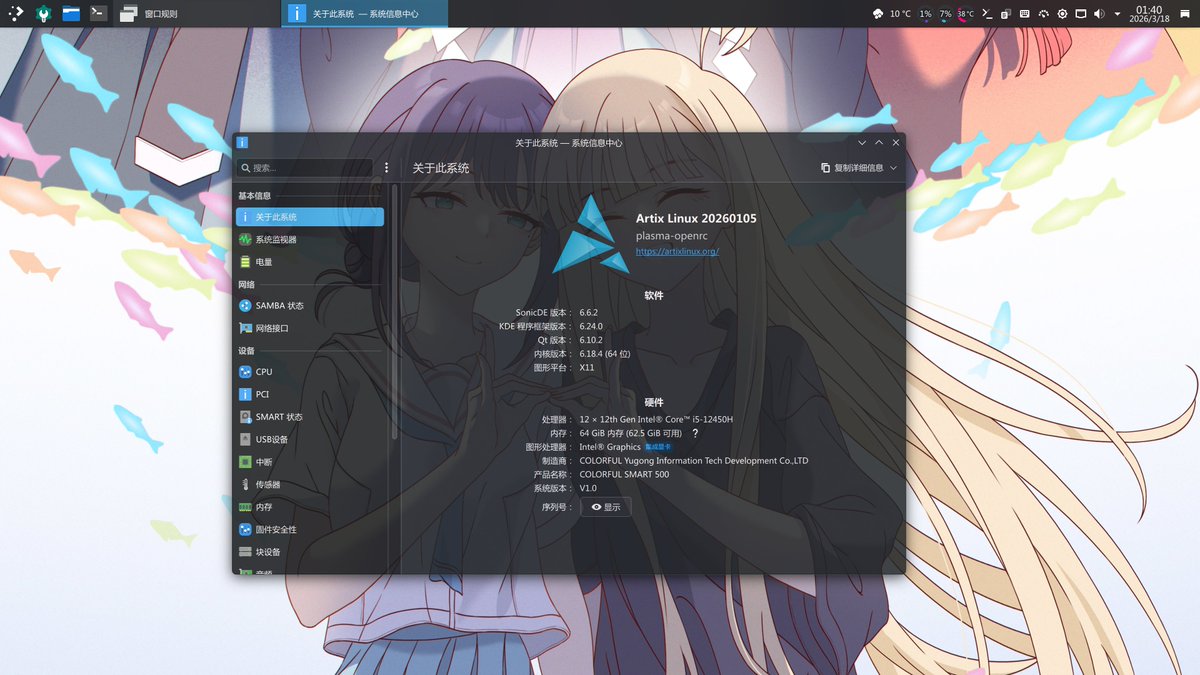Click the window icon in System Info titlebar
This screenshot has height=675, width=1200.
click(243, 143)
